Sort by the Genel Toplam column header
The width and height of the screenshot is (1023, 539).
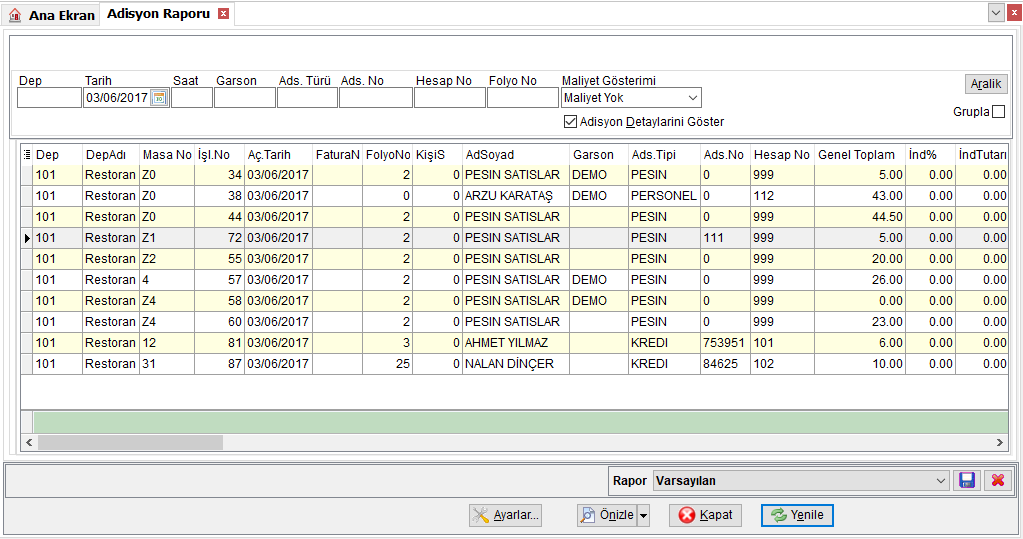[859, 155]
